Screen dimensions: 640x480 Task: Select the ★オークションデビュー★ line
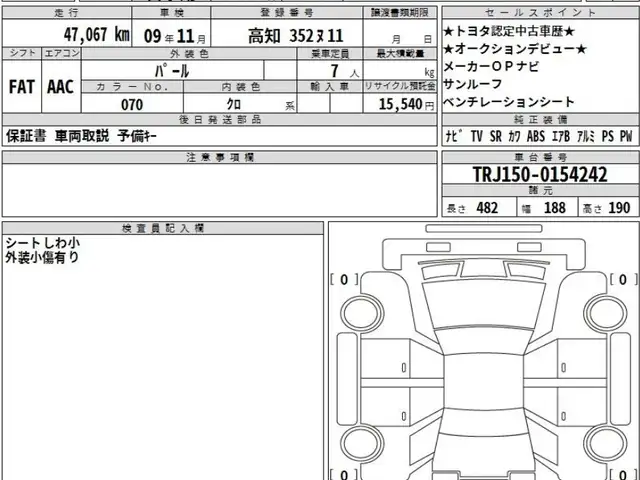point(515,49)
